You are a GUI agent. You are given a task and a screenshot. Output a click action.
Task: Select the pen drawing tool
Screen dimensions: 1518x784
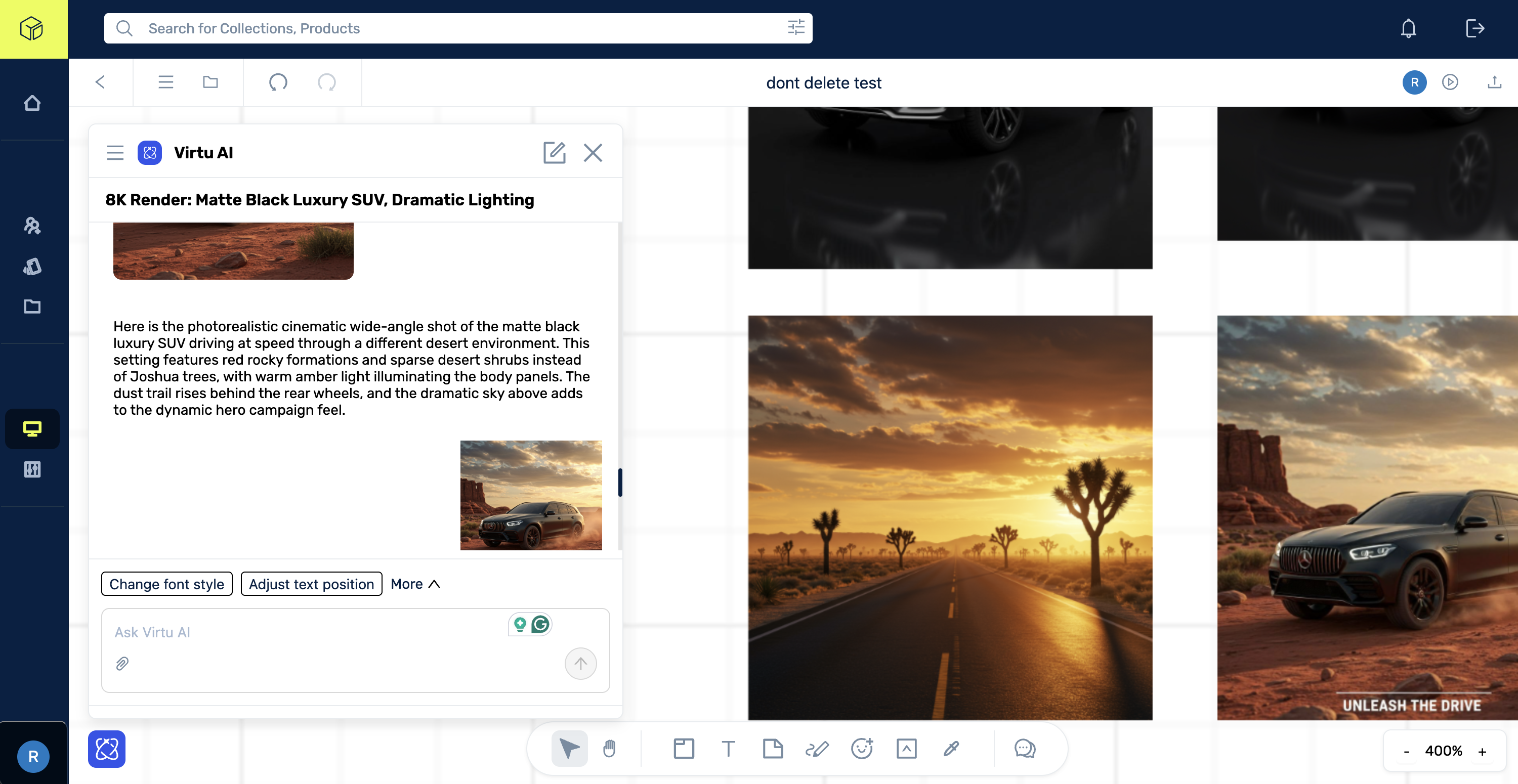[817, 748]
